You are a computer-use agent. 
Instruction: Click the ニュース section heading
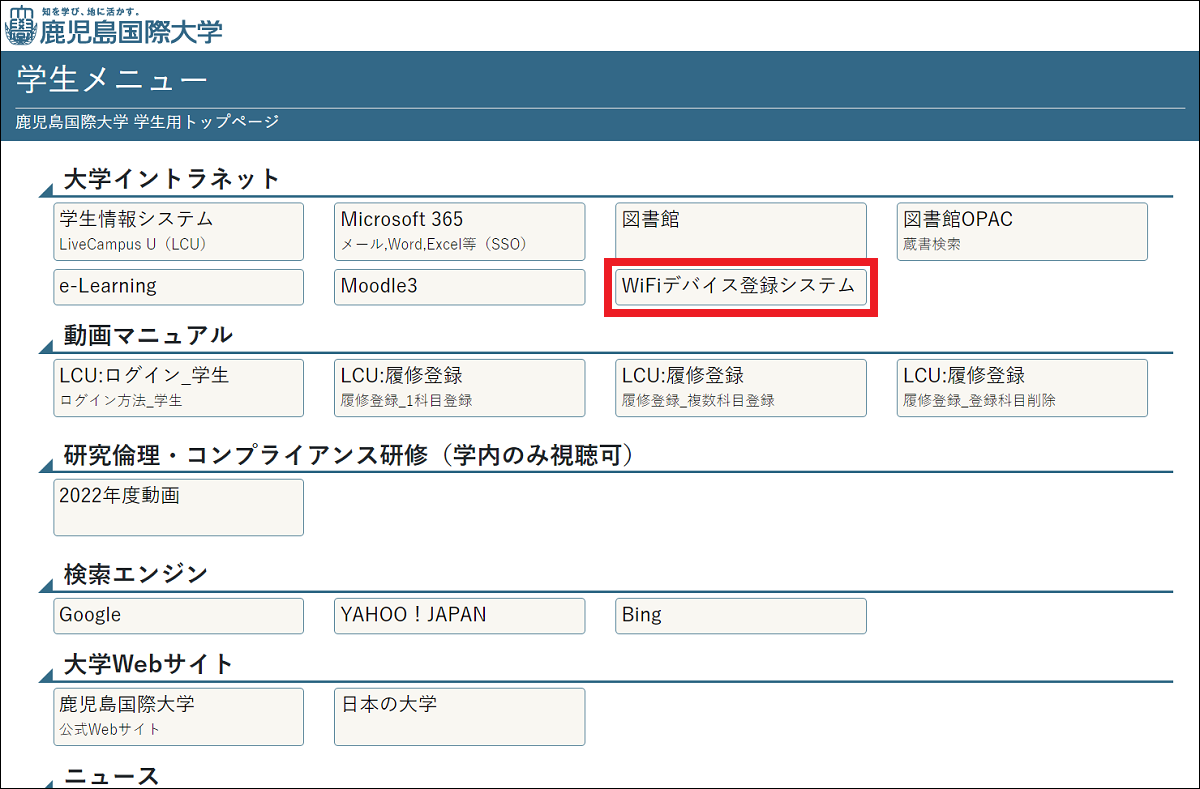[110, 776]
